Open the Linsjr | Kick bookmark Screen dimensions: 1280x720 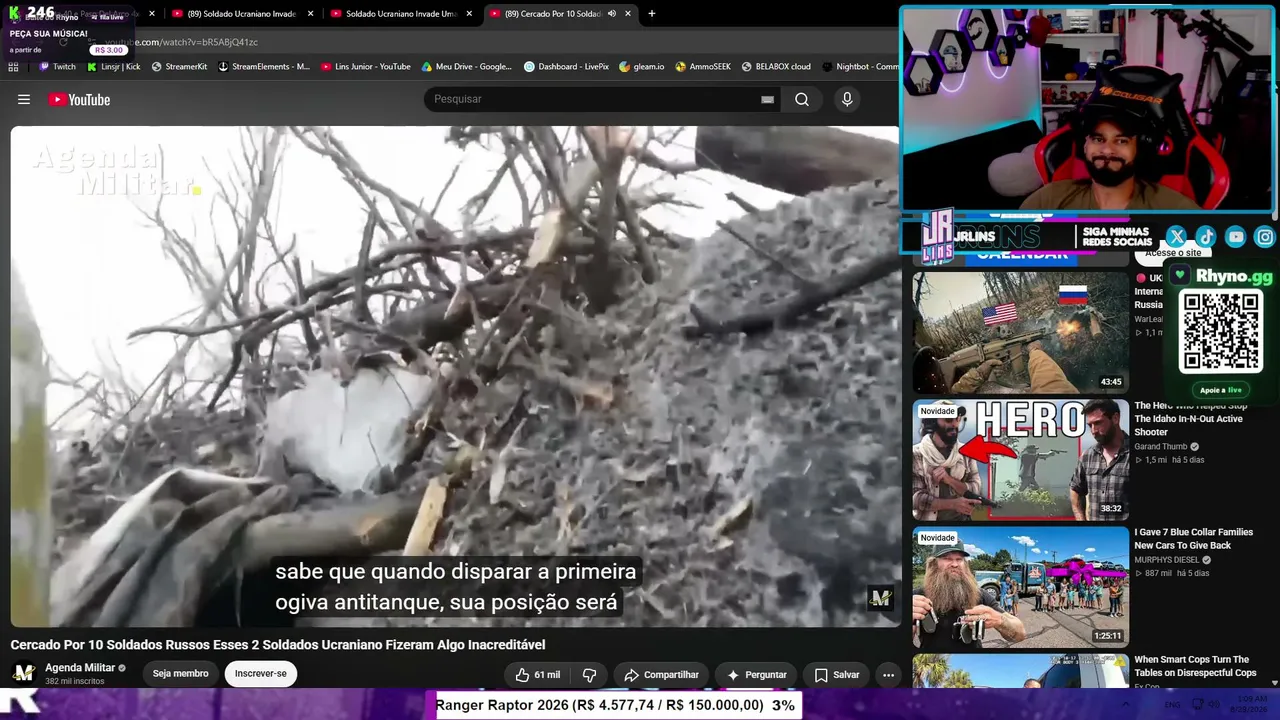[x=113, y=67]
